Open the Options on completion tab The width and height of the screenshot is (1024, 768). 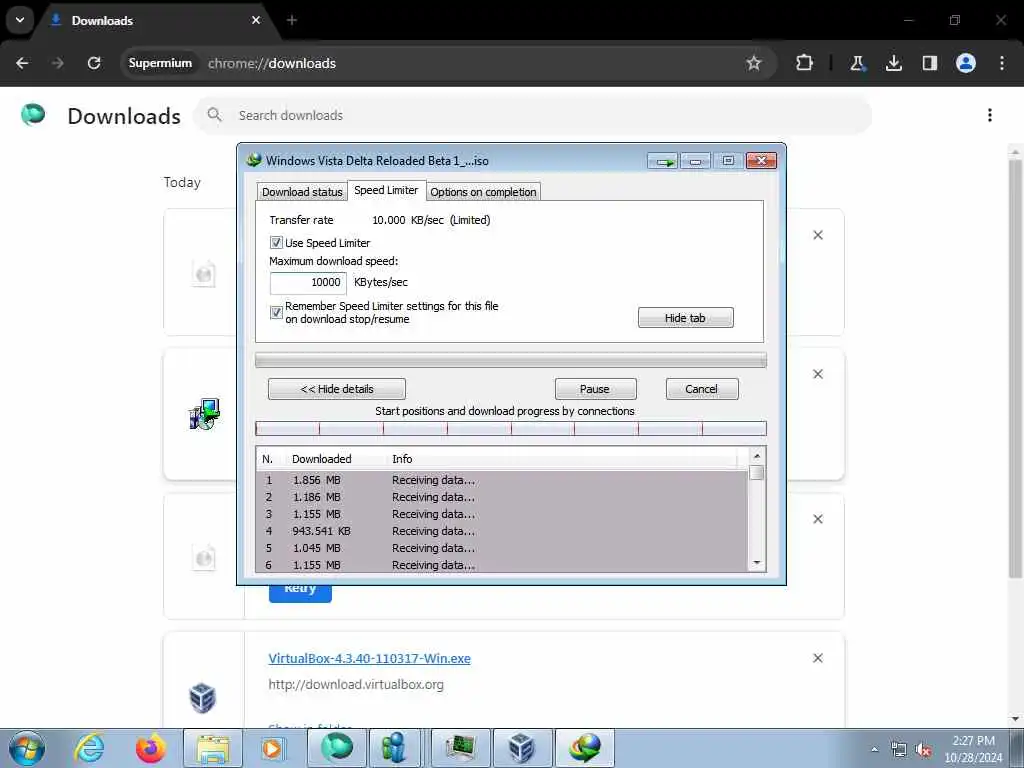[483, 192]
